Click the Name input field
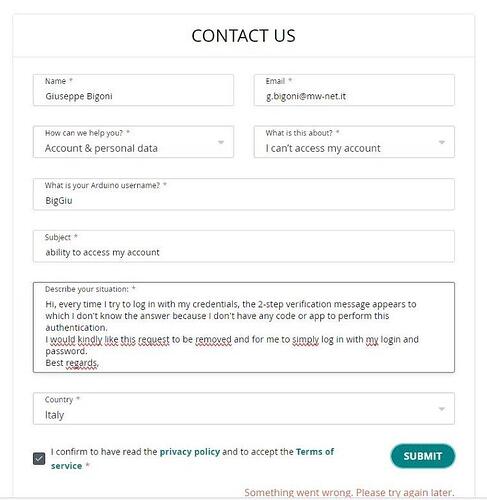Image resolution: width=487 pixels, height=500 pixels. [133, 90]
